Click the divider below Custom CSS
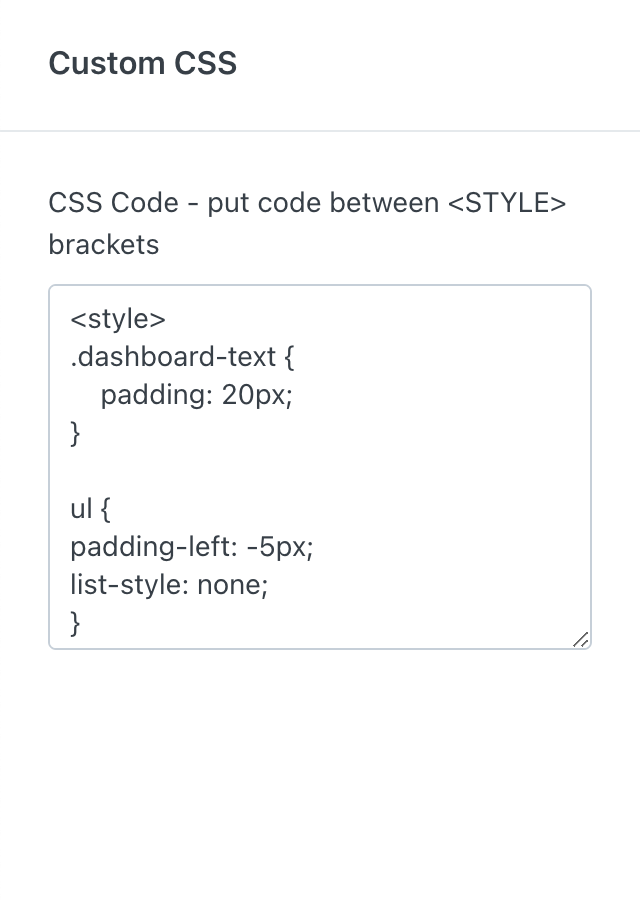The width and height of the screenshot is (640, 900). click(x=320, y=131)
